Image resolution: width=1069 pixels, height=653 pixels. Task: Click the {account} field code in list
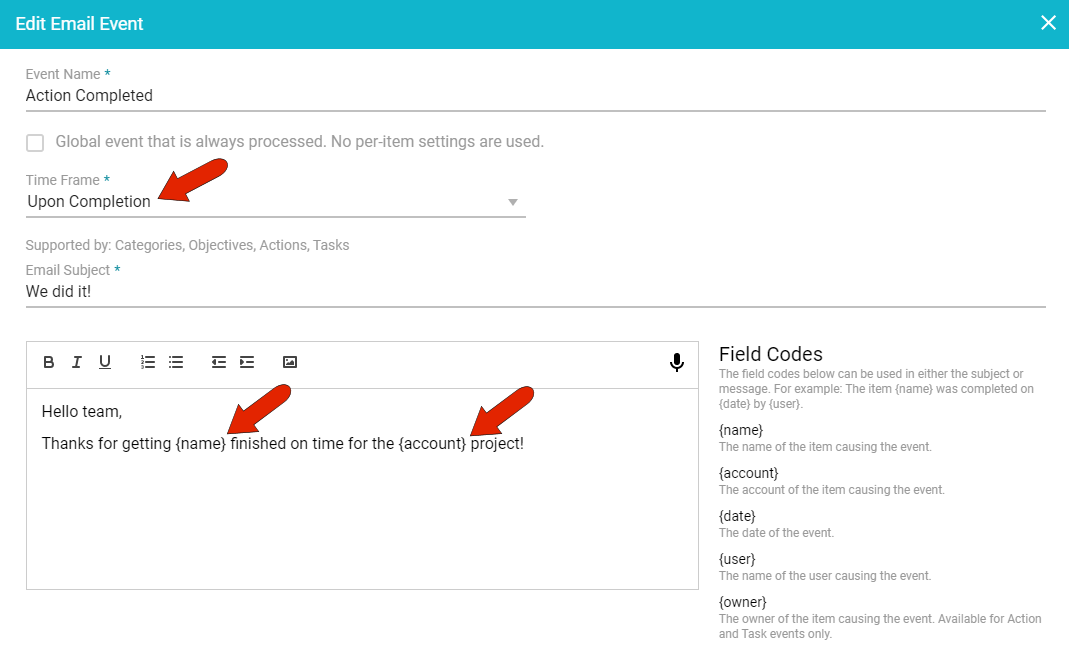pos(748,473)
